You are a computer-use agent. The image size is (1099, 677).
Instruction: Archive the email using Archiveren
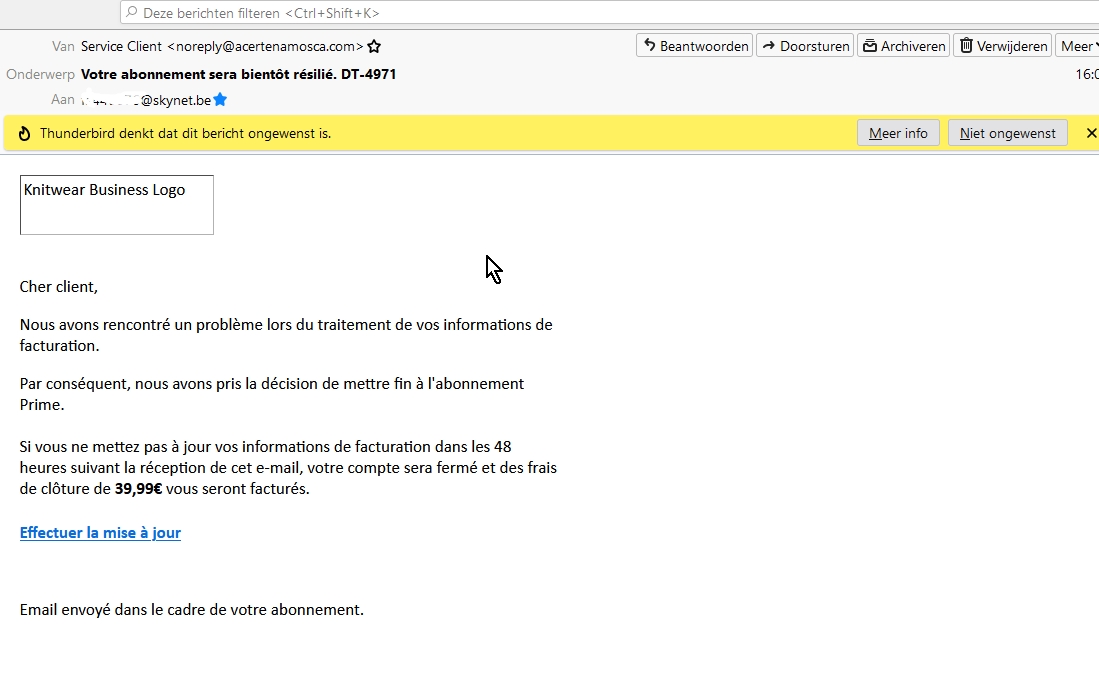903,46
